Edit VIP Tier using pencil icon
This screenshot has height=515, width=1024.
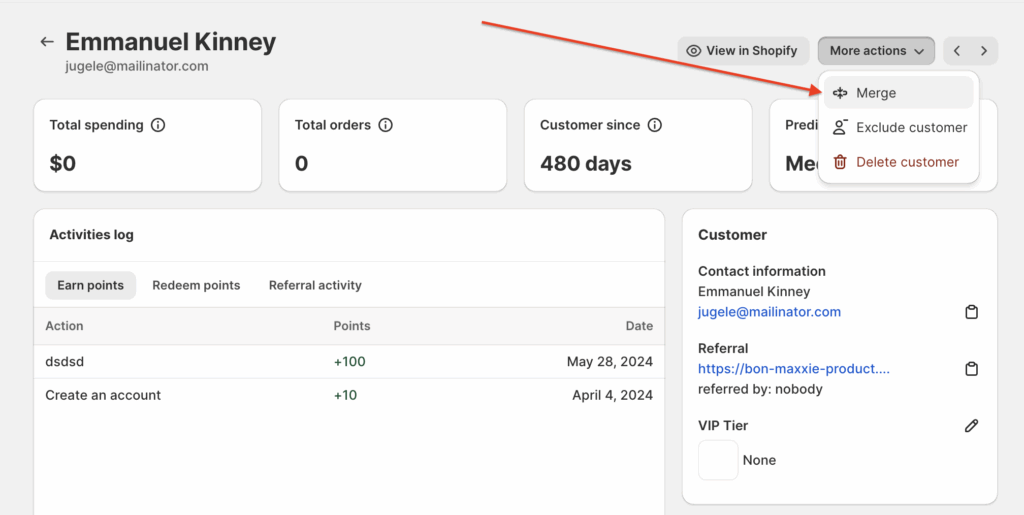click(x=971, y=426)
